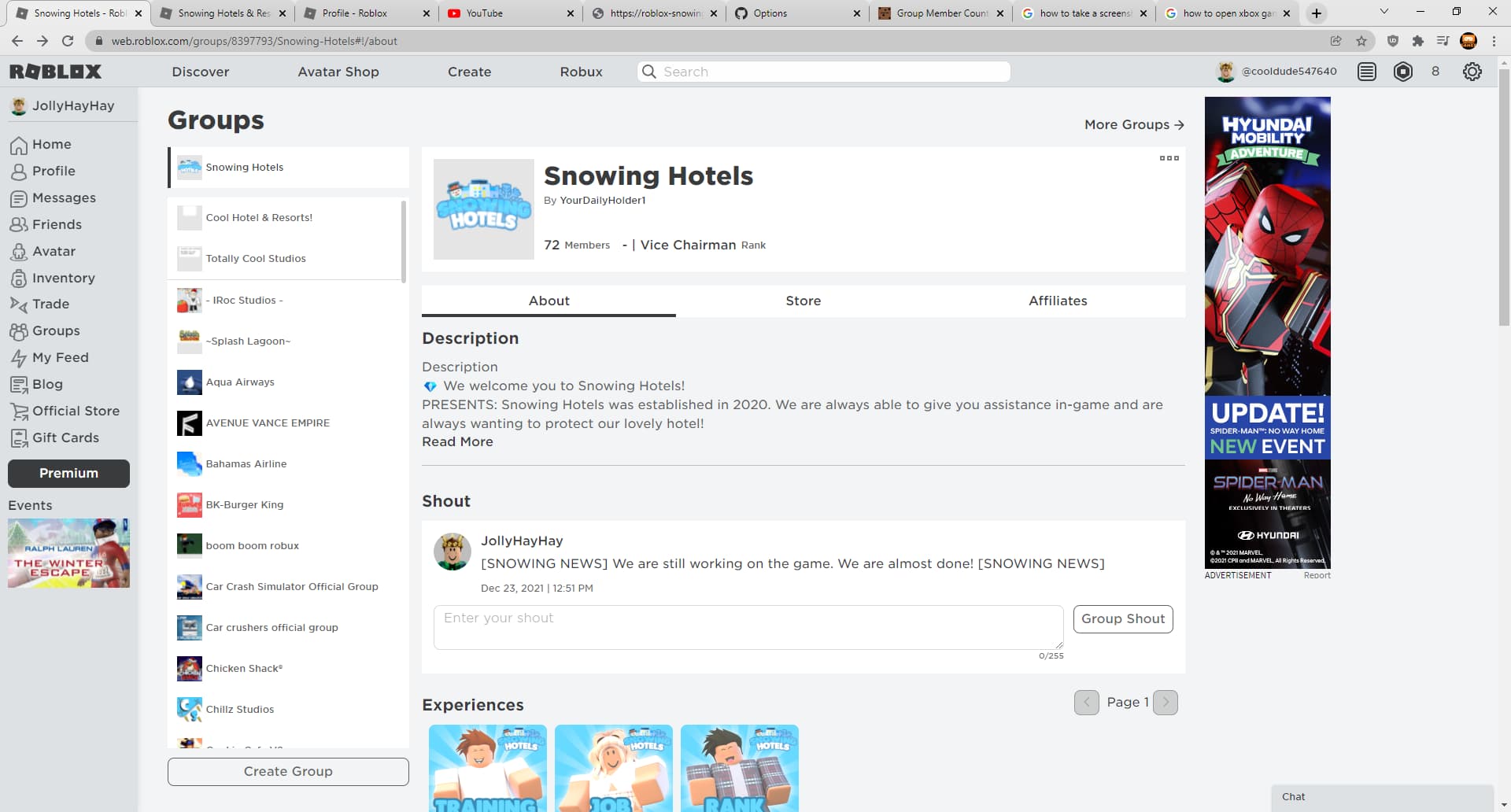The width and height of the screenshot is (1511, 812).
Task: Open the Groups sidebar icon
Action: [x=19, y=331]
